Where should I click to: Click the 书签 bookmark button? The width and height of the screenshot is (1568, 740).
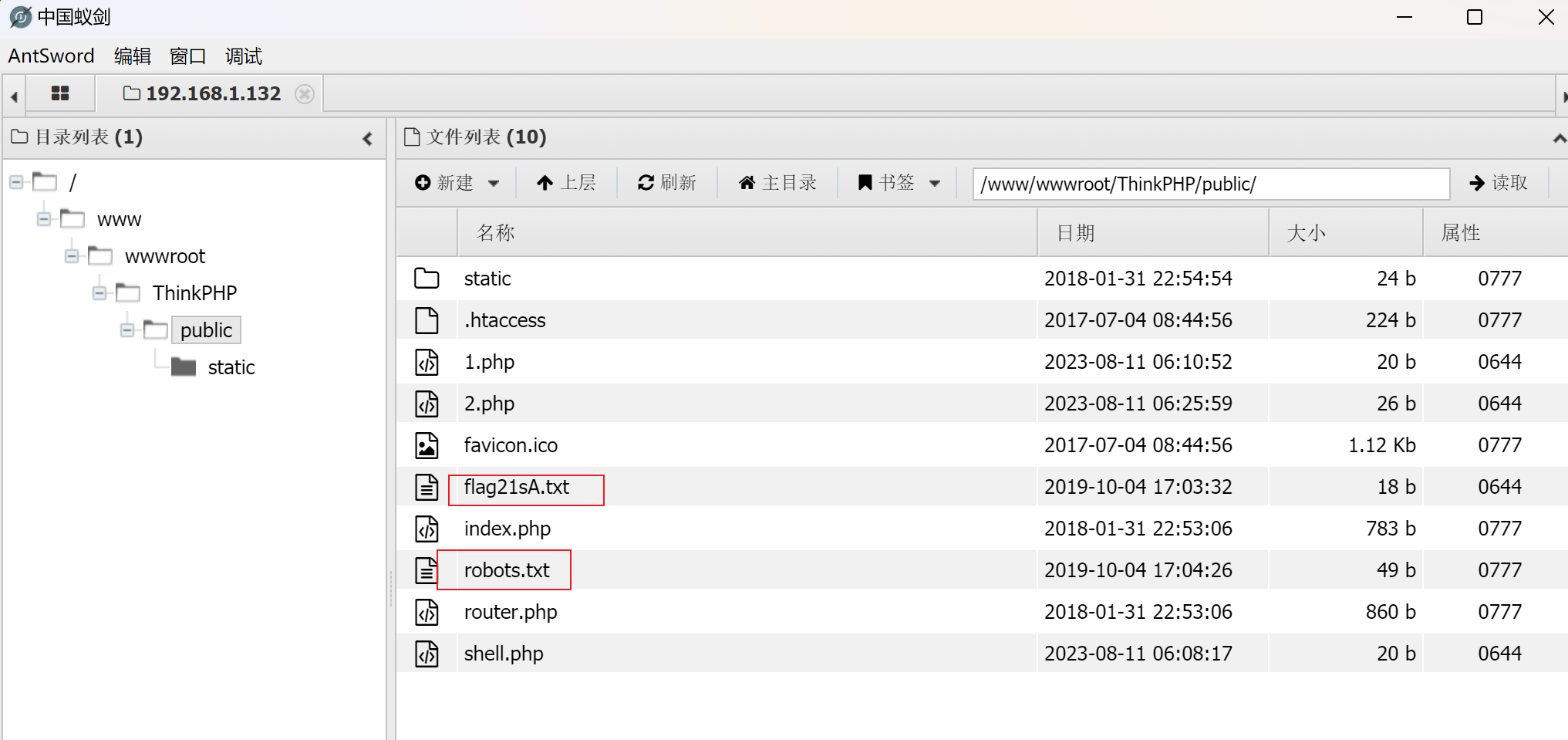886,183
